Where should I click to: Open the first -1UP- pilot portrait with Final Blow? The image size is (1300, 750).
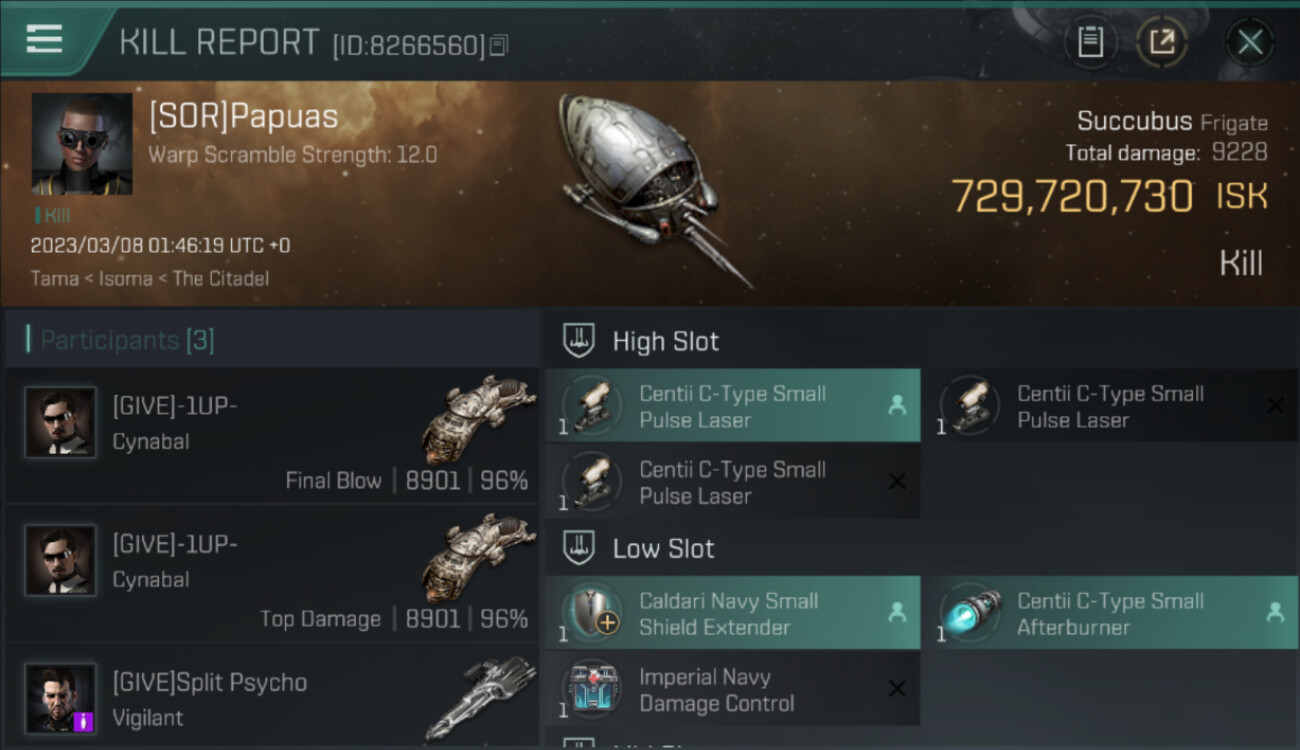(x=61, y=423)
